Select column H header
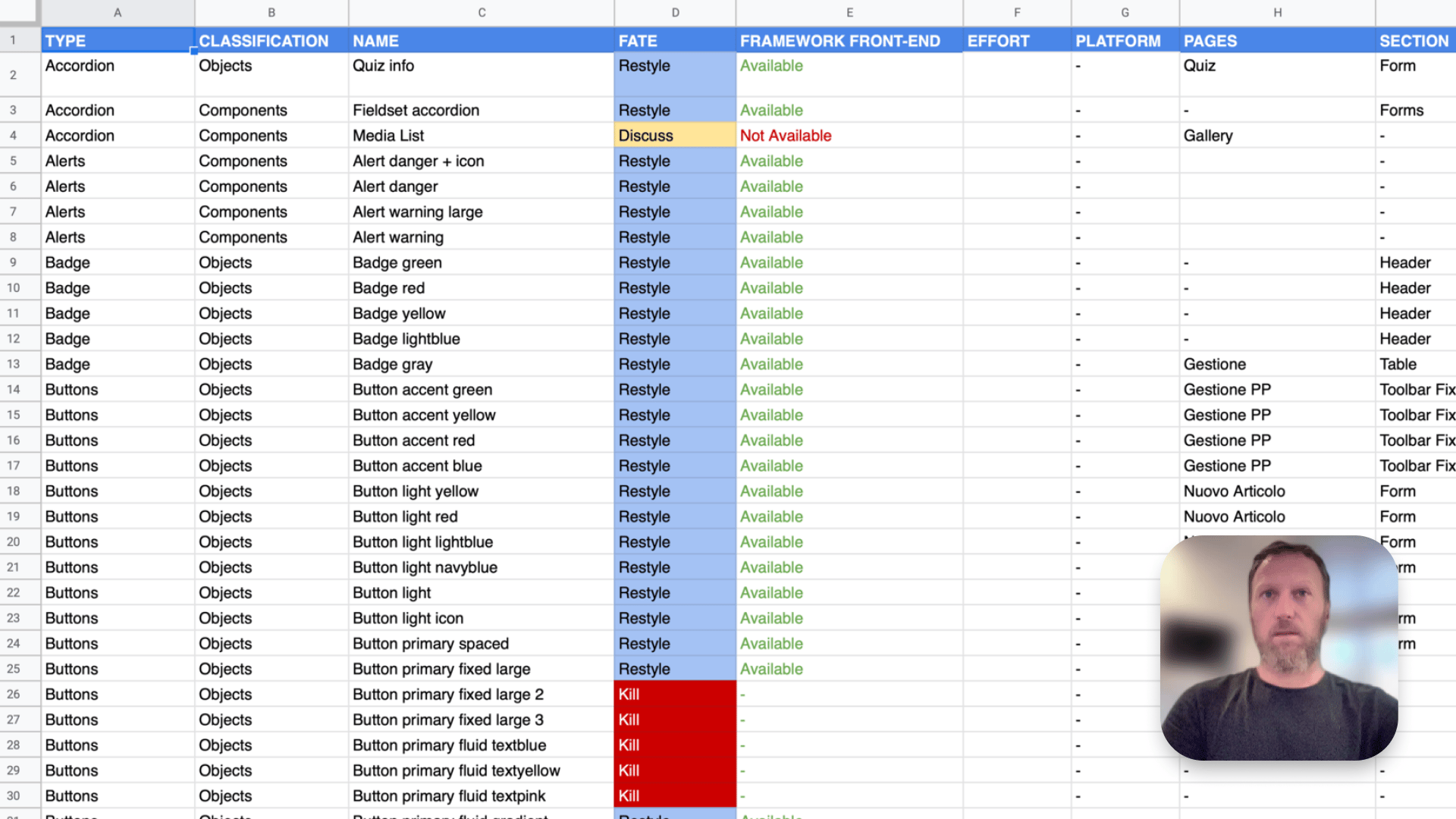 coord(1278,12)
